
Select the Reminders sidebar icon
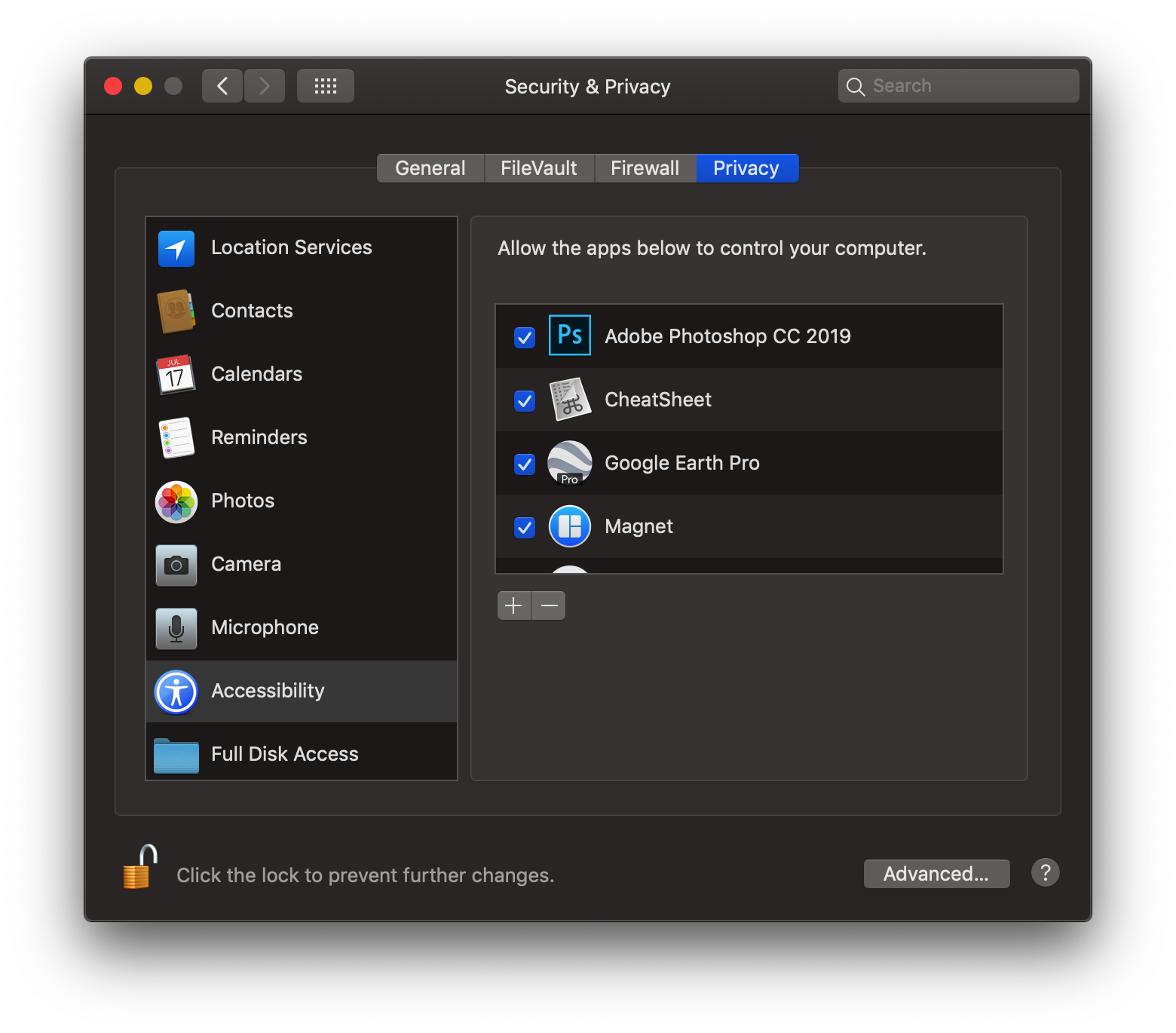click(x=176, y=438)
